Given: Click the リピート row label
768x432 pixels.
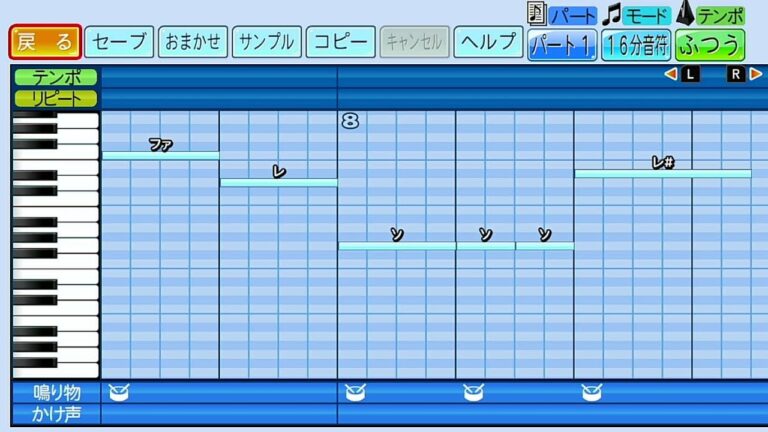Looking at the screenshot, I should (56, 98).
